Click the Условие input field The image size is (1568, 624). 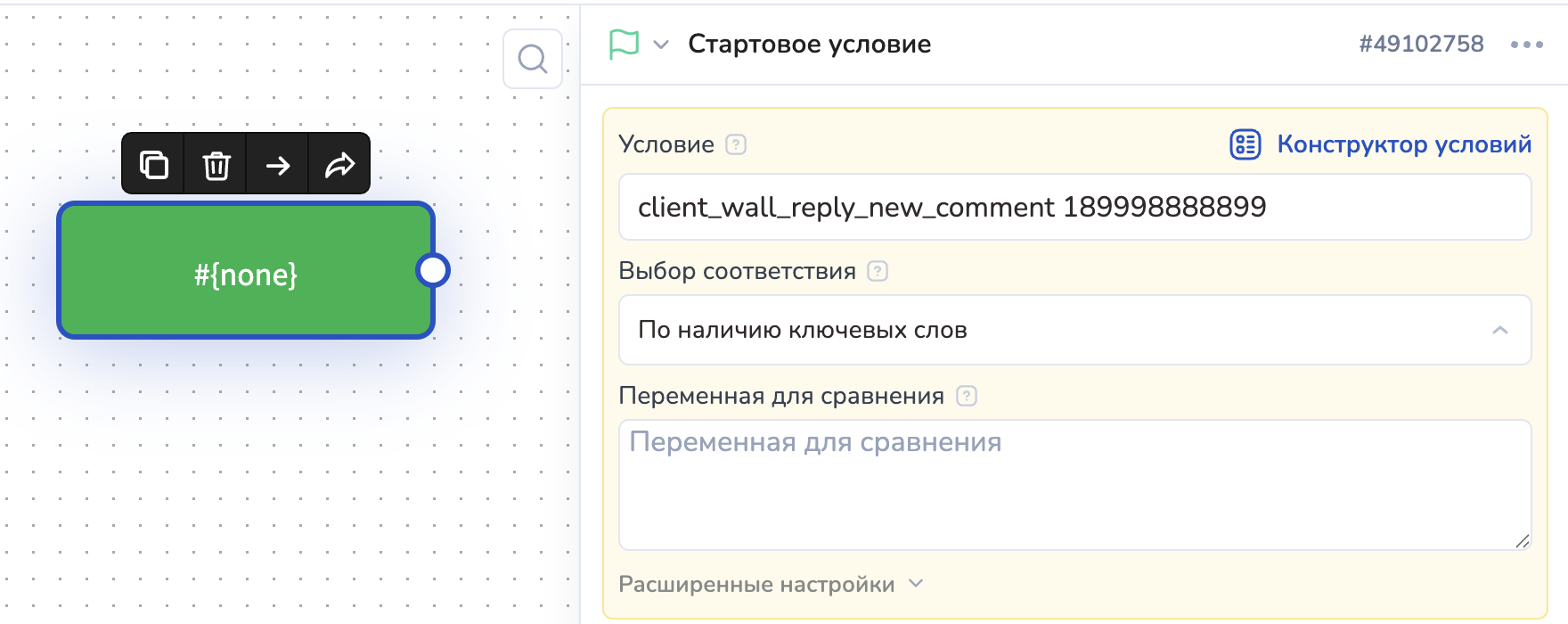[1074, 207]
